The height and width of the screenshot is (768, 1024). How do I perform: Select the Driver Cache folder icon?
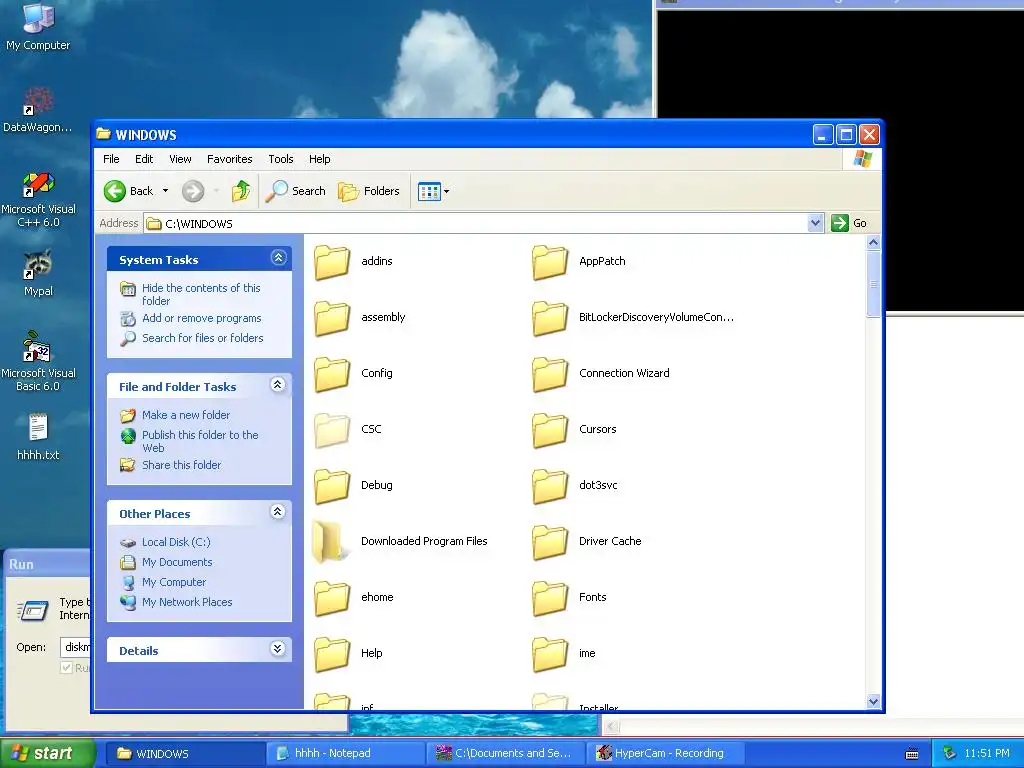click(550, 543)
